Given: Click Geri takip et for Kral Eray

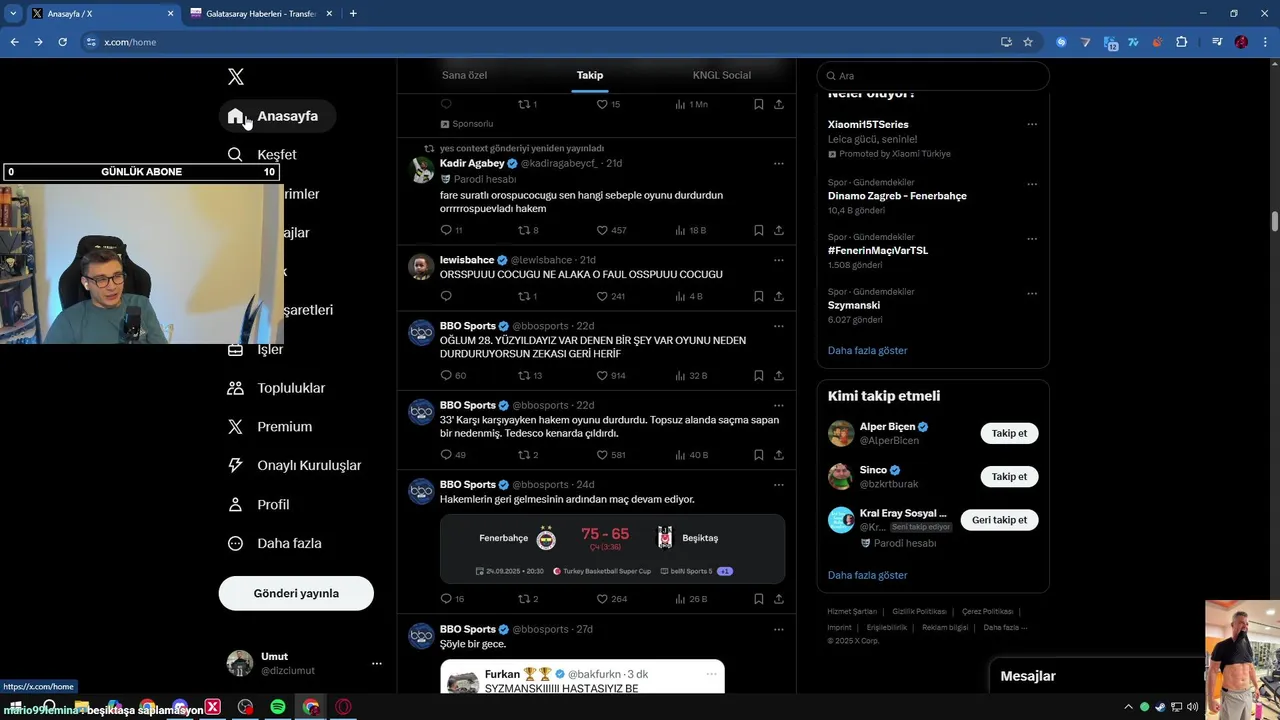Looking at the screenshot, I should tap(999, 520).
